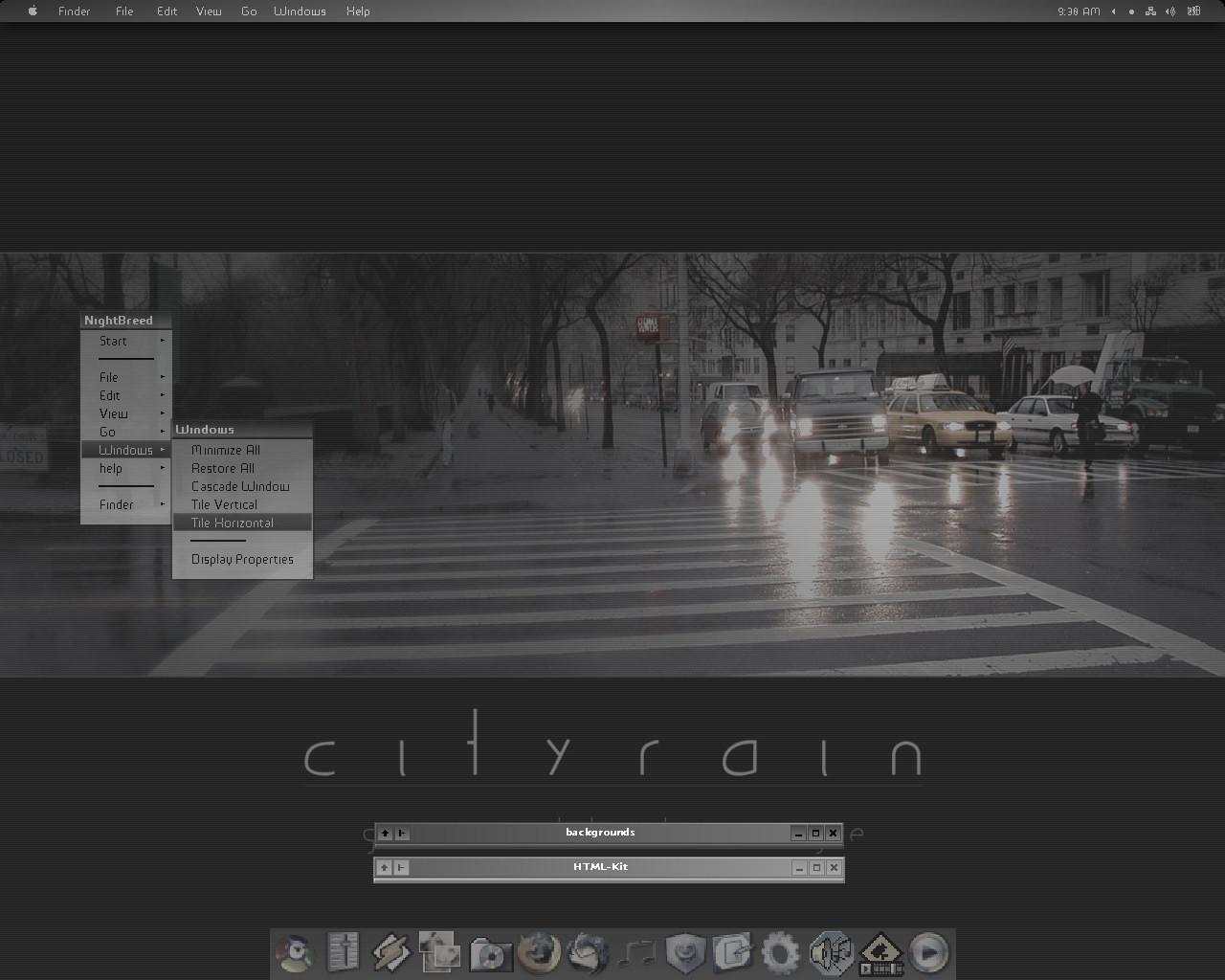Open the Edit menu in the top bar
Viewport: 1225px width, 980px height.
pyautogui.click(x=167, y=11)
